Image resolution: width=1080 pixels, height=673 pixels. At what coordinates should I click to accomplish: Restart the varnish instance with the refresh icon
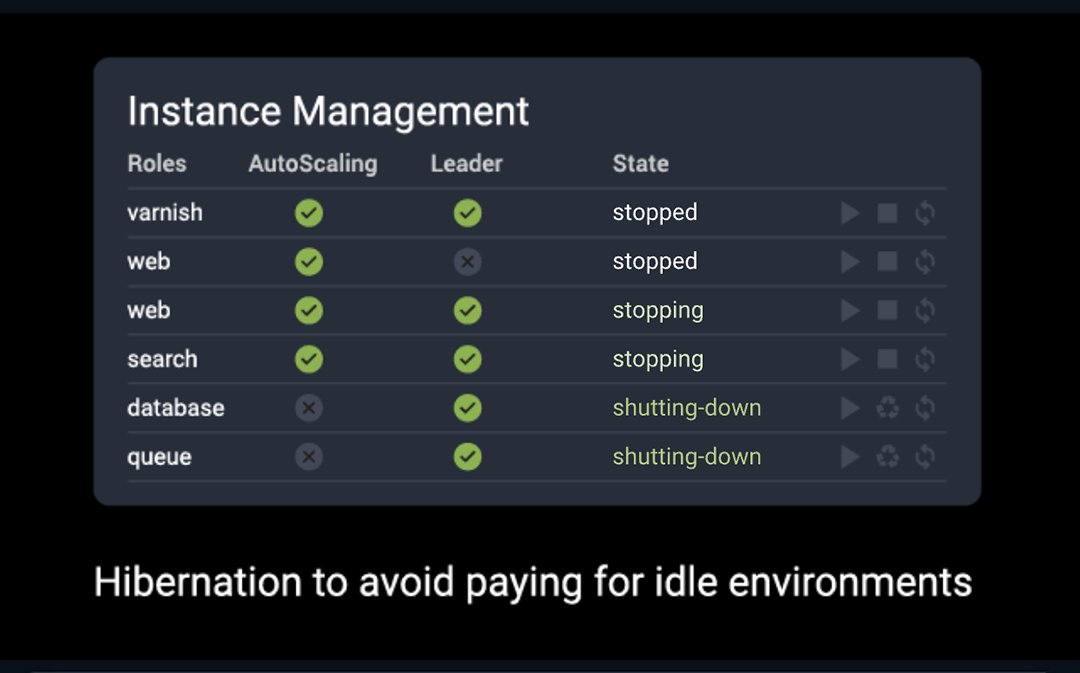click(x=925, y=213)
